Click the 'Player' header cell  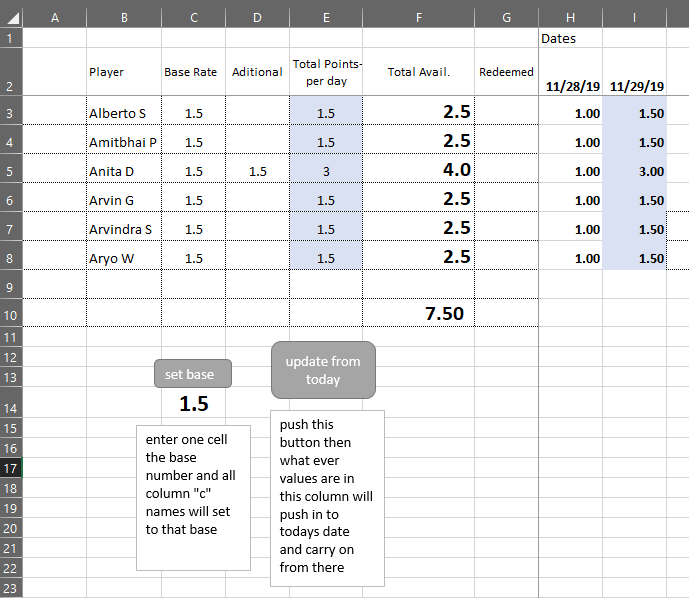(x=124, y=72)
